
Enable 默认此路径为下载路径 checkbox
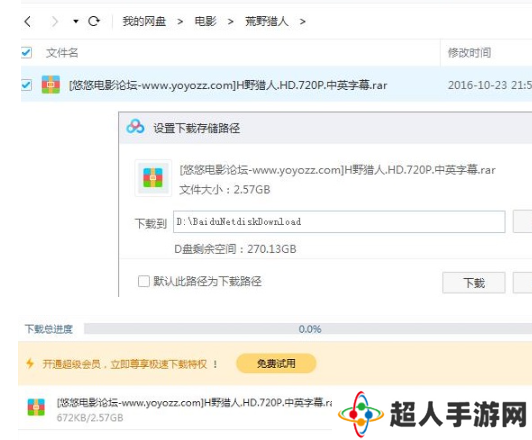(x=144, y=281)
